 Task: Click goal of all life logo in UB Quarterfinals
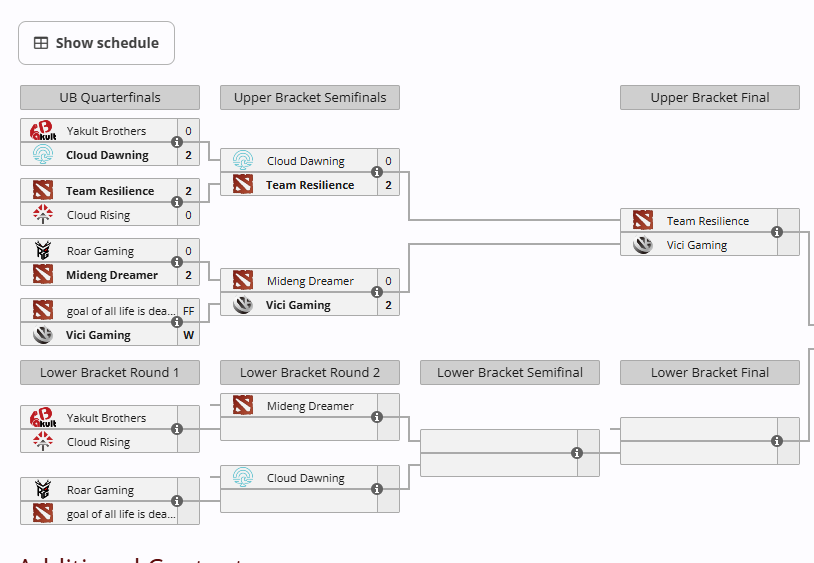coord(43,310)
